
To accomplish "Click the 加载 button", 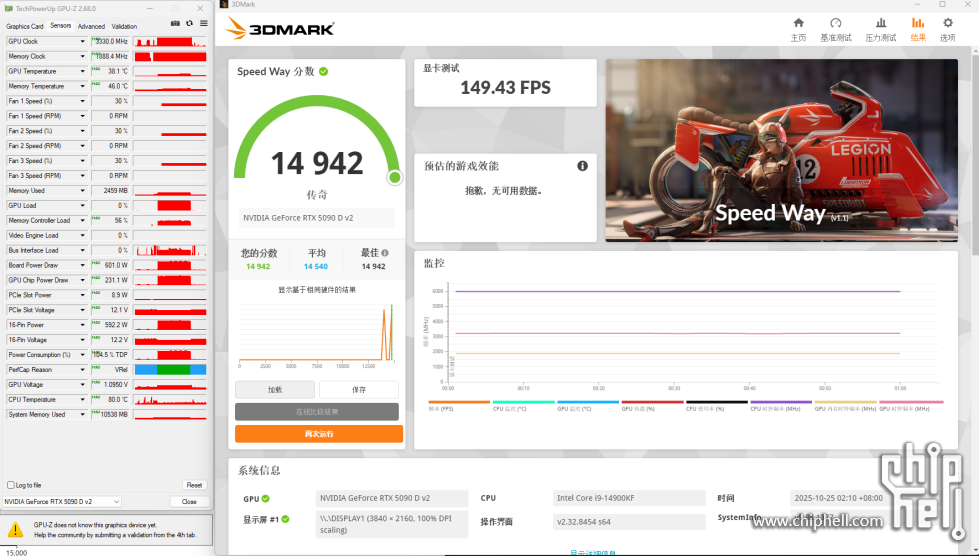I will point(275,389).
